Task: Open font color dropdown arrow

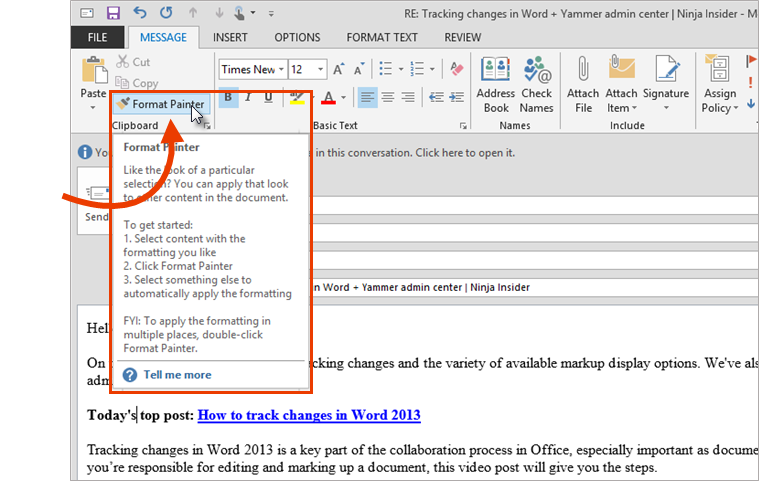Action: (x=344, y=98)
